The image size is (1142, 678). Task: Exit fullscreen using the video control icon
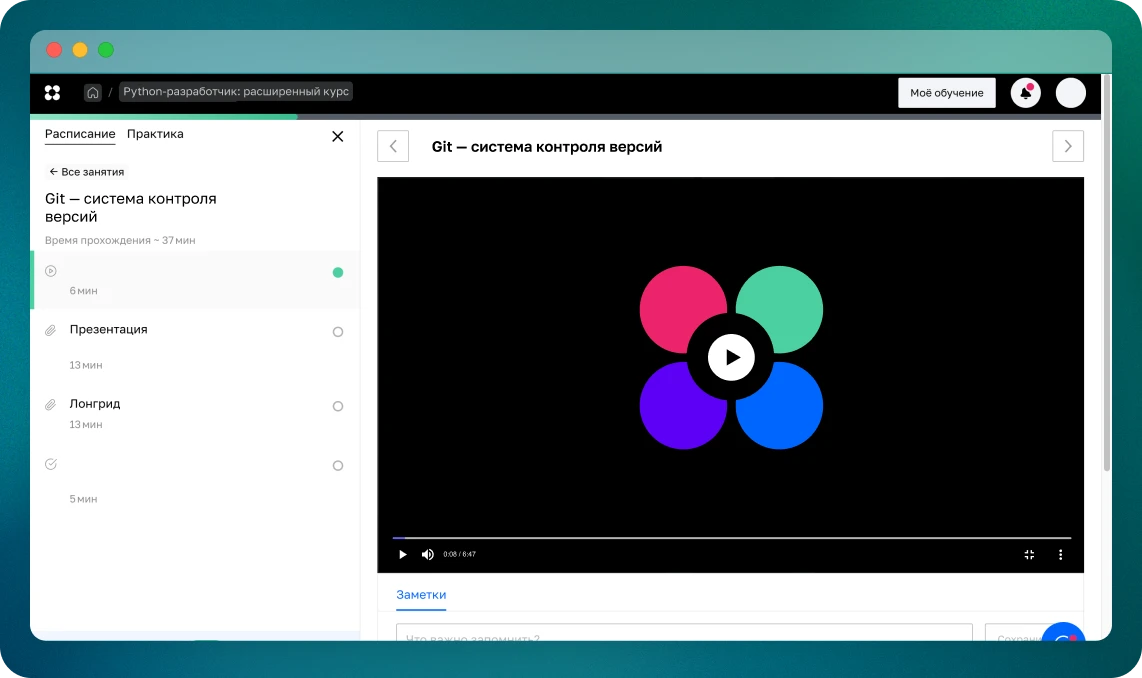coord(1029,554)
